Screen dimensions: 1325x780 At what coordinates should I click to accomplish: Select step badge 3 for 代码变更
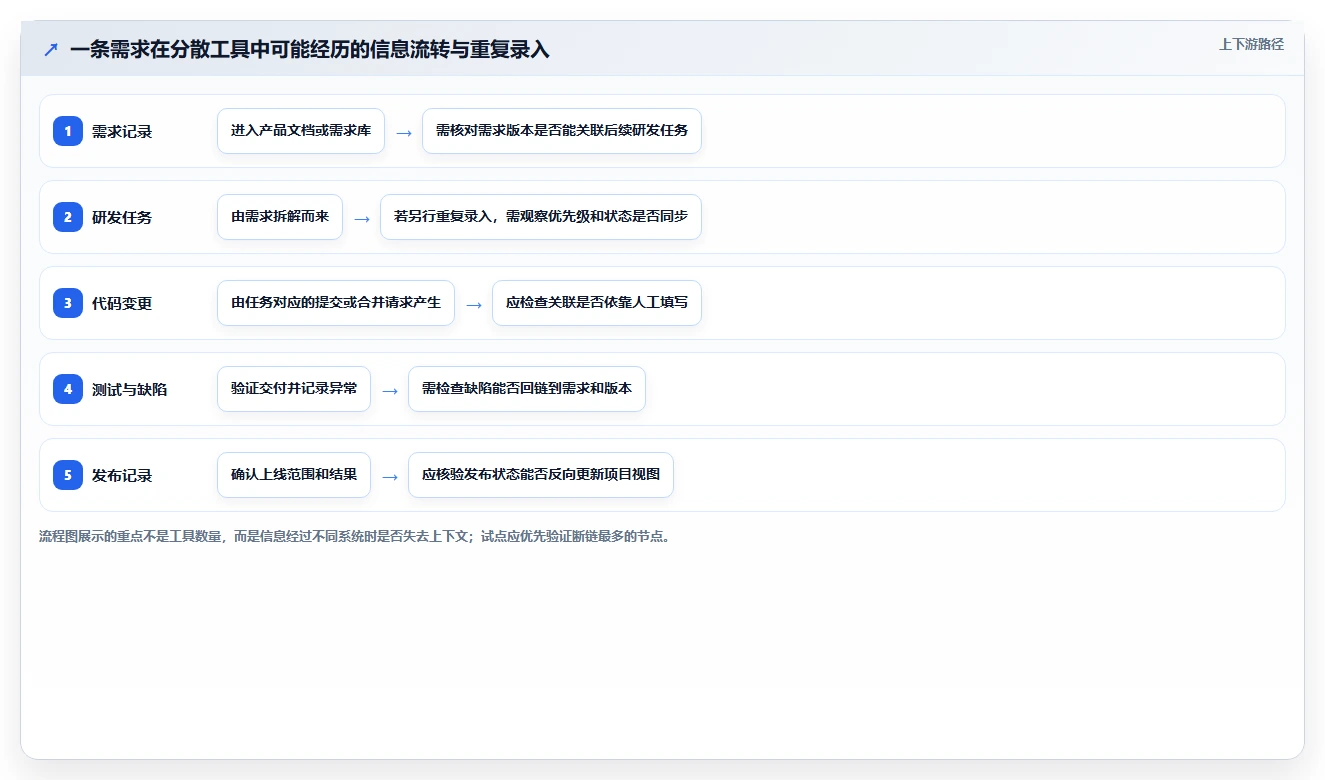point(68,303)
